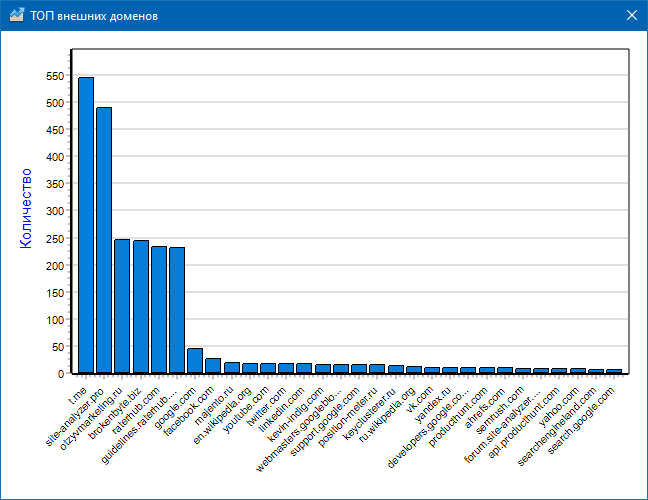Click the ru.wikipedia.org axis label
This screenshot has height=500, width=648.
[386, 414]
